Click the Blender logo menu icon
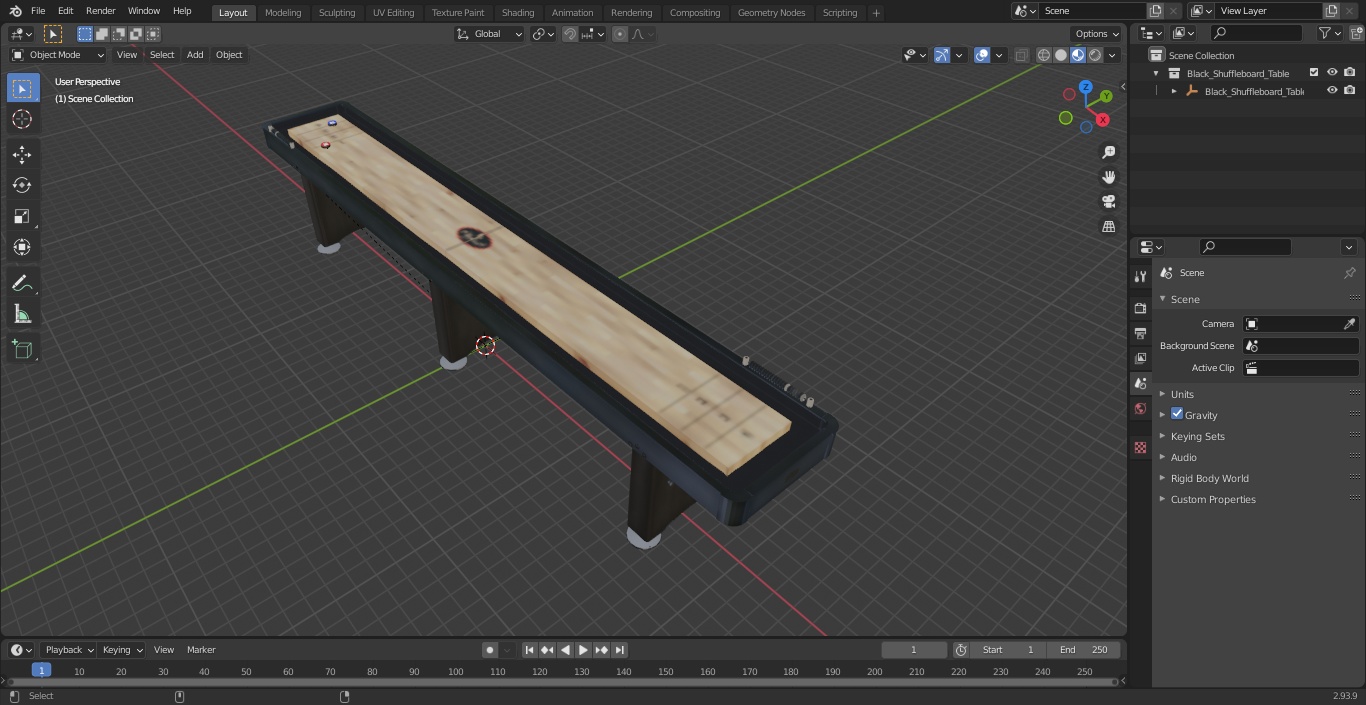This screenshot has height=705, width=1366. 15,11
